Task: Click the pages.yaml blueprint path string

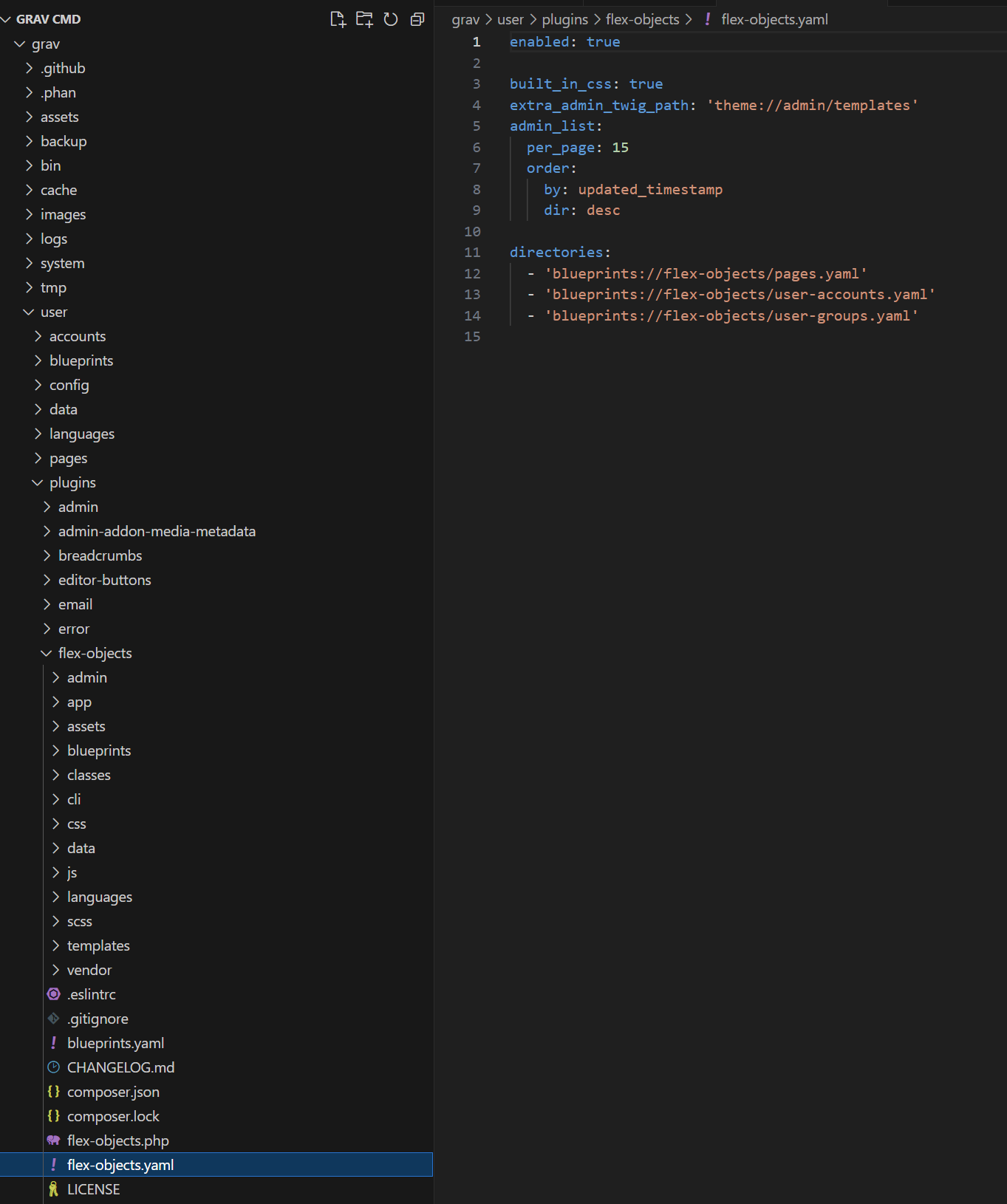Action: (706, 274)
